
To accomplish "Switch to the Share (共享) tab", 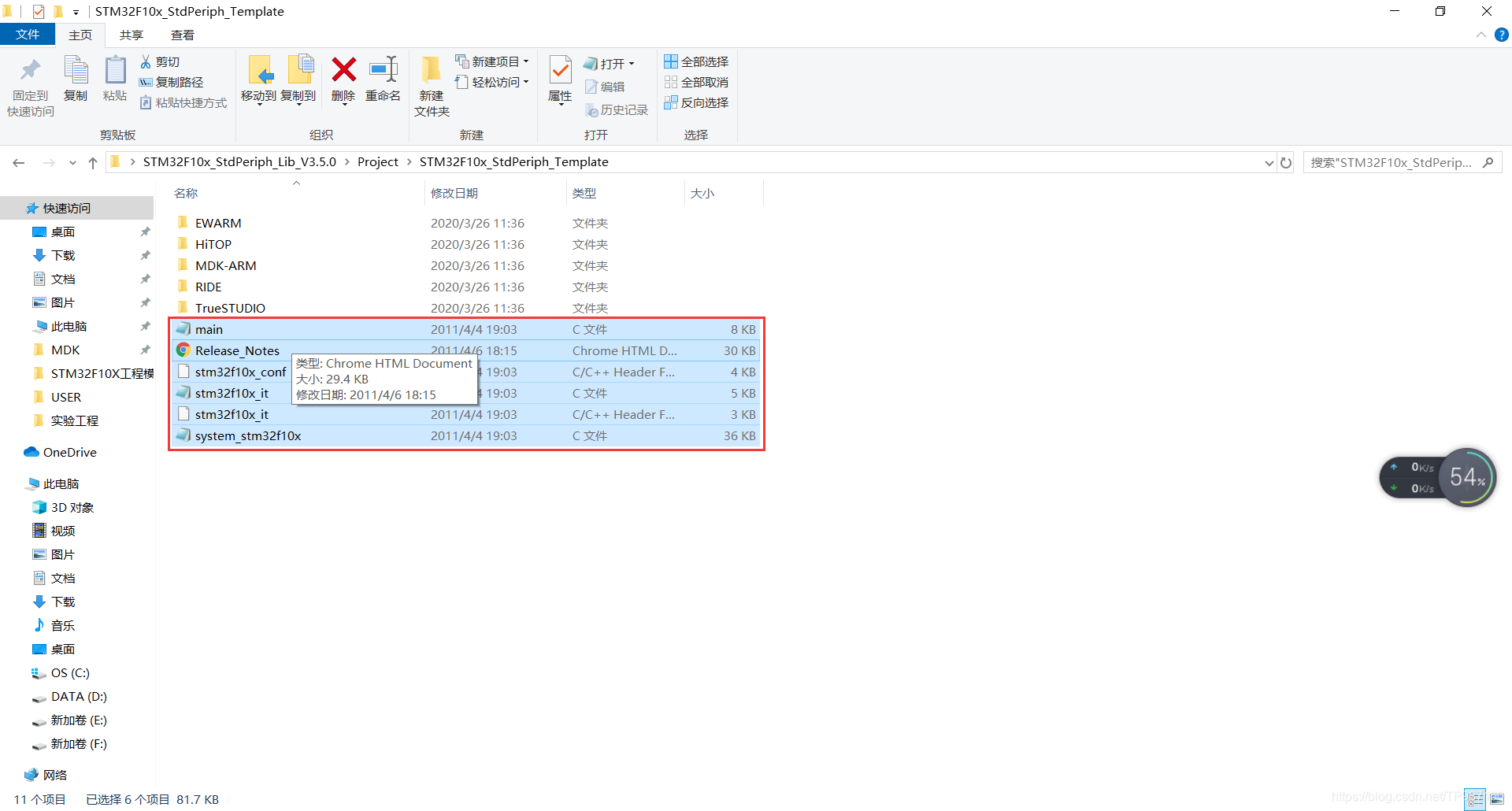I will [x=132, y=35].
